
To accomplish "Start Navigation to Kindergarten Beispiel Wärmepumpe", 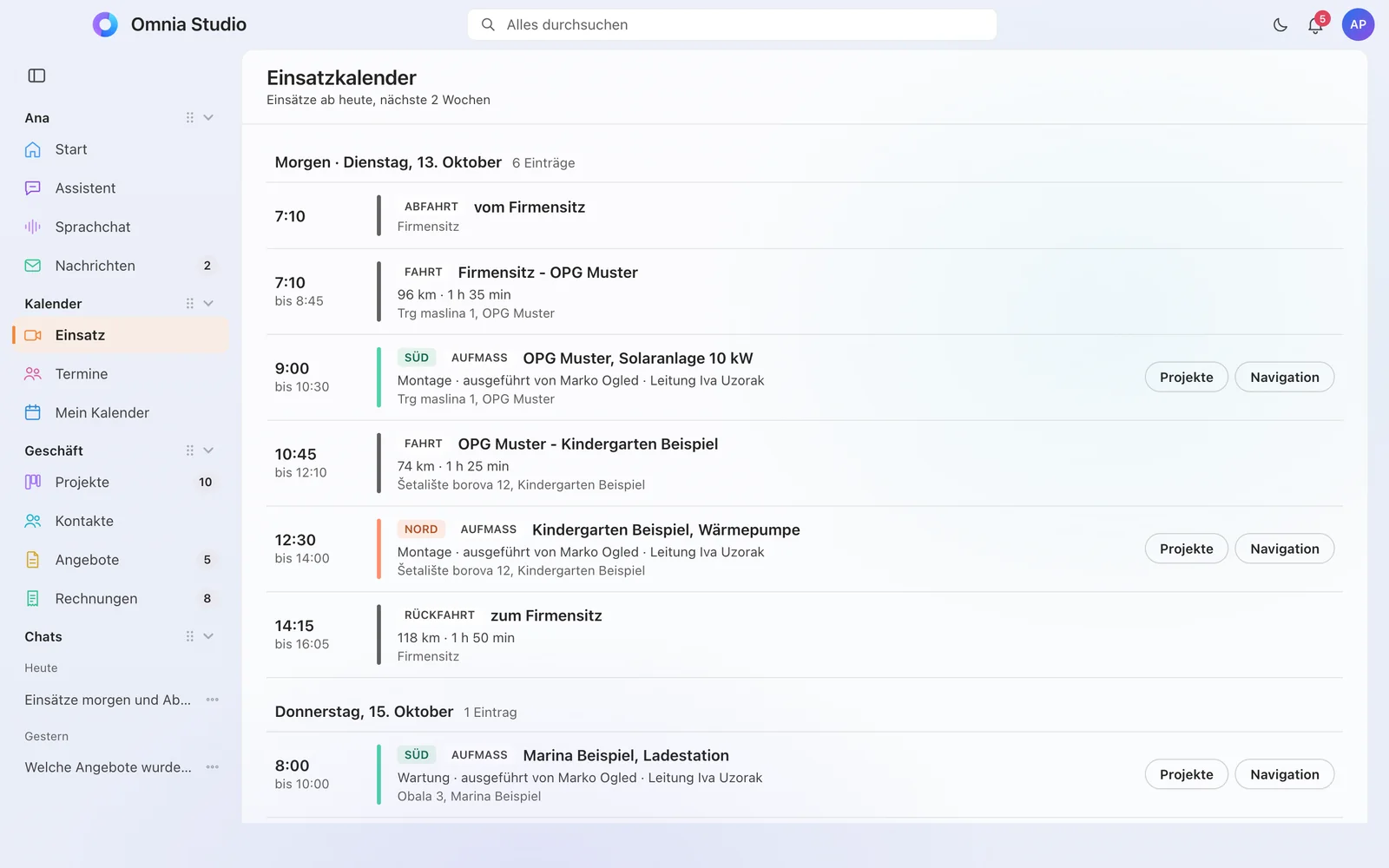I will [x=1284, y=549].
